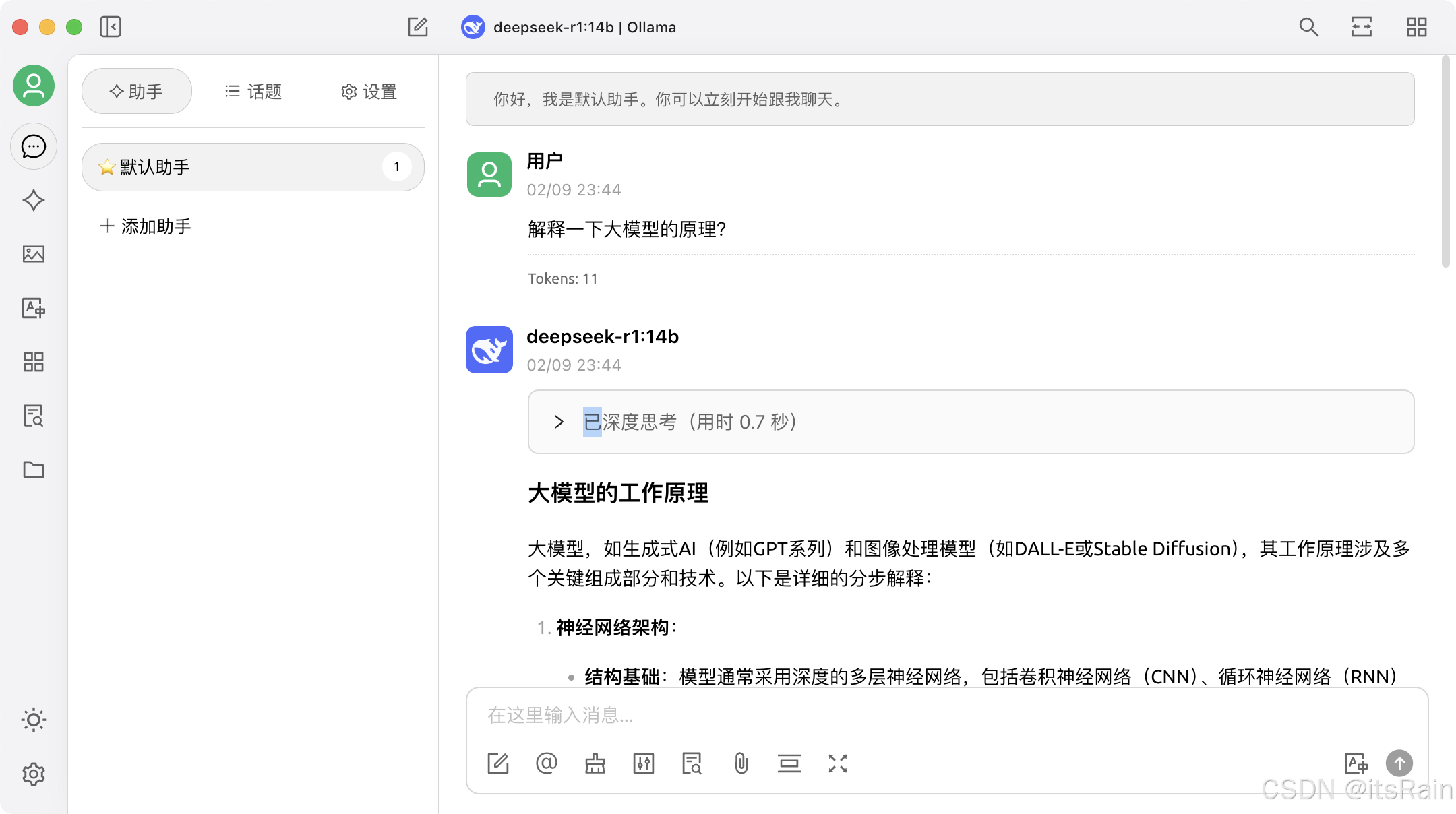Open input parameter sliders icon
The width and height of the screenshot is (1456, 814).
(644, 763)
